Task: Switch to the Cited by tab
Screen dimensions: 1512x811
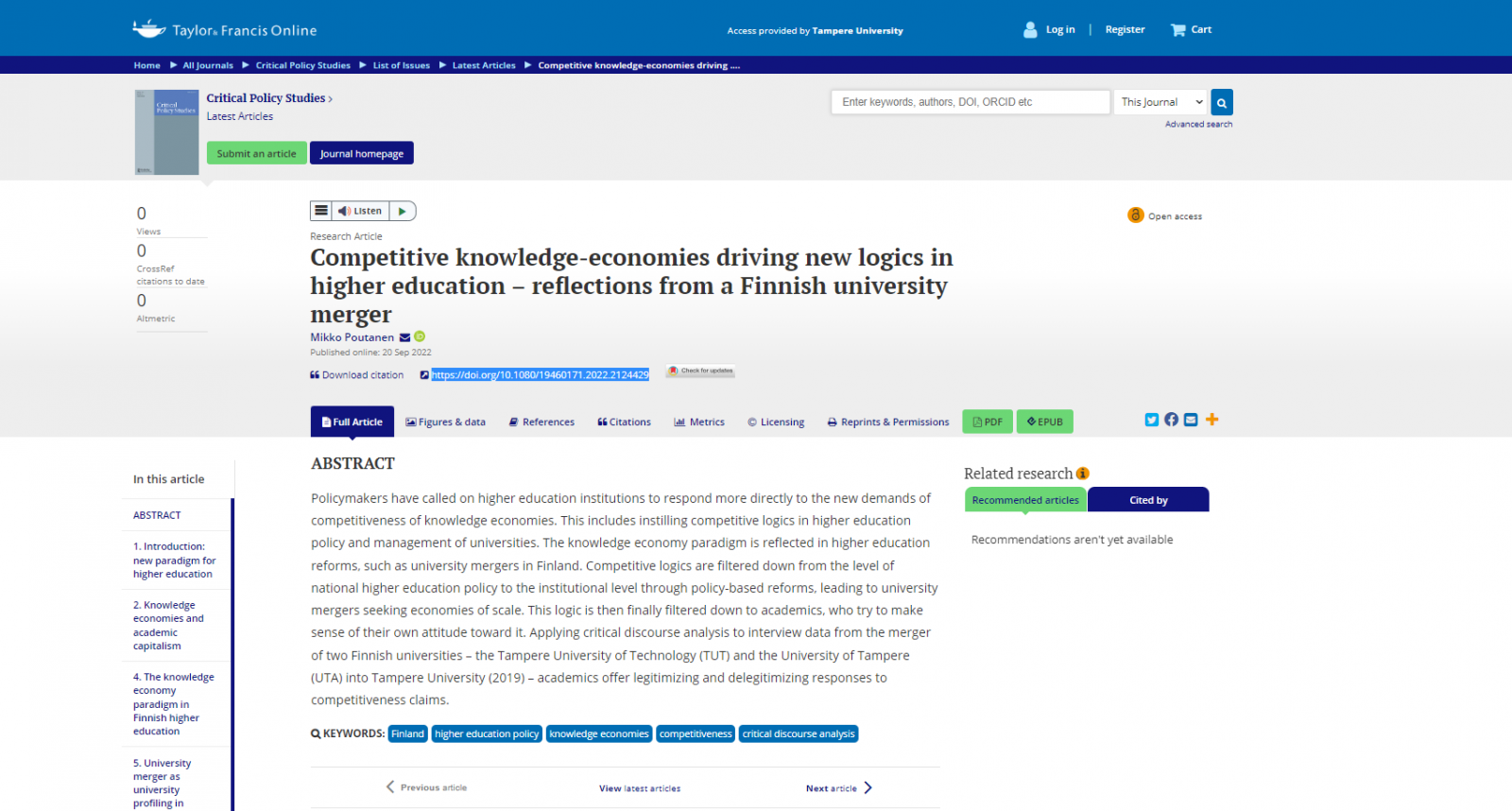Action: [1148, 500]
